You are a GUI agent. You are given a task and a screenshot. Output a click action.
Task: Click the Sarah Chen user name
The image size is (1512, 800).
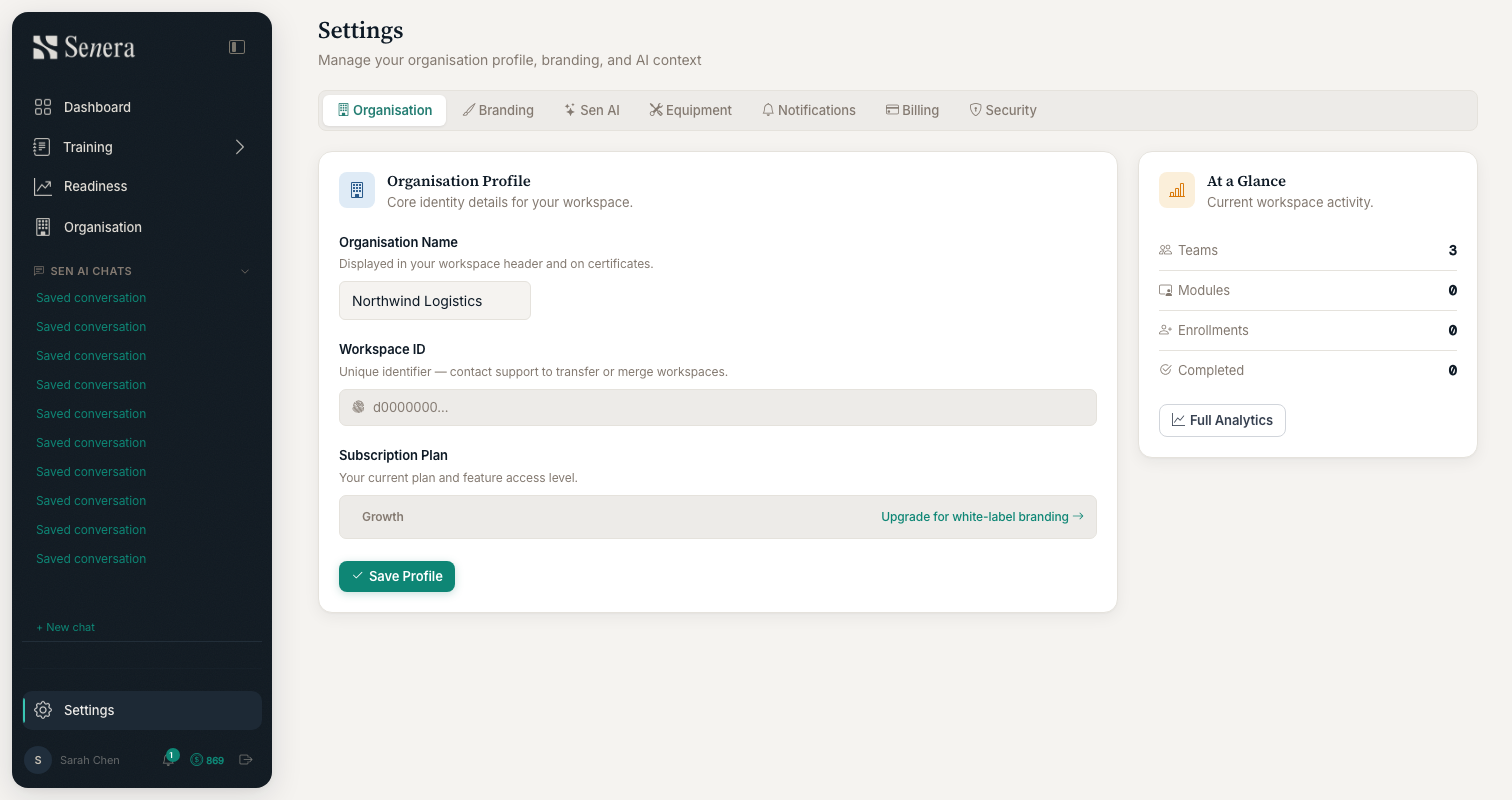[x=90, y=760]
